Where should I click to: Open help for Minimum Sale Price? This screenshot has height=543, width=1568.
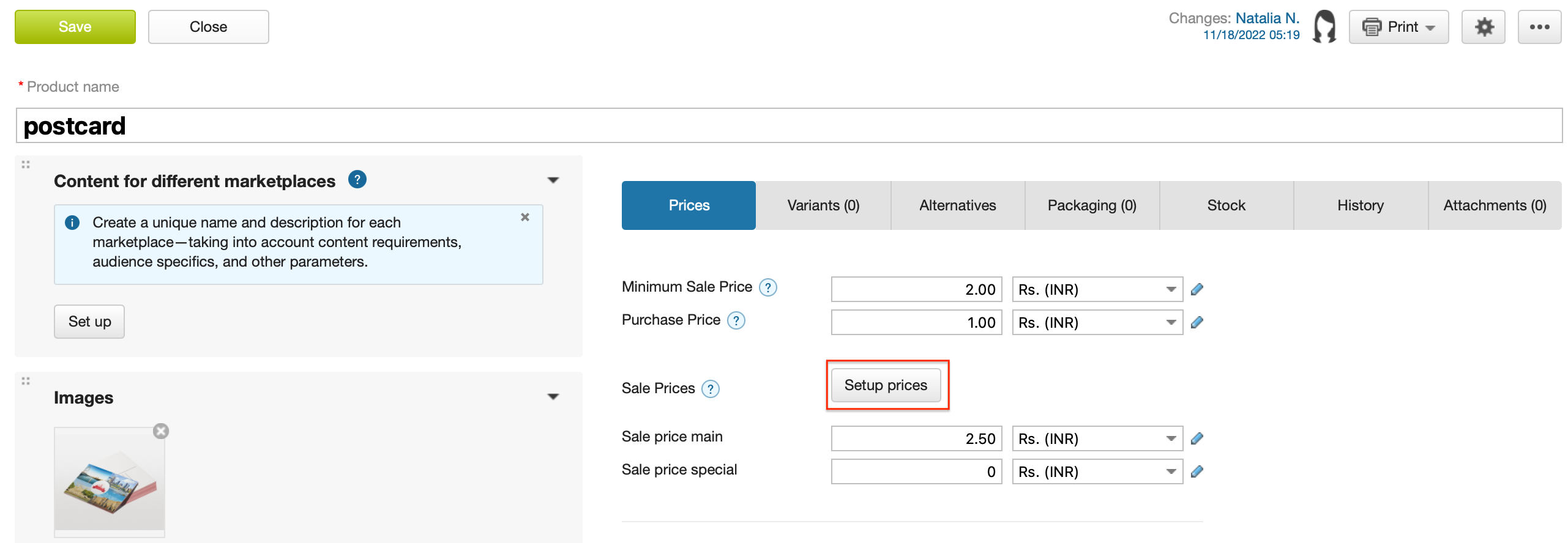click(768, 287)
